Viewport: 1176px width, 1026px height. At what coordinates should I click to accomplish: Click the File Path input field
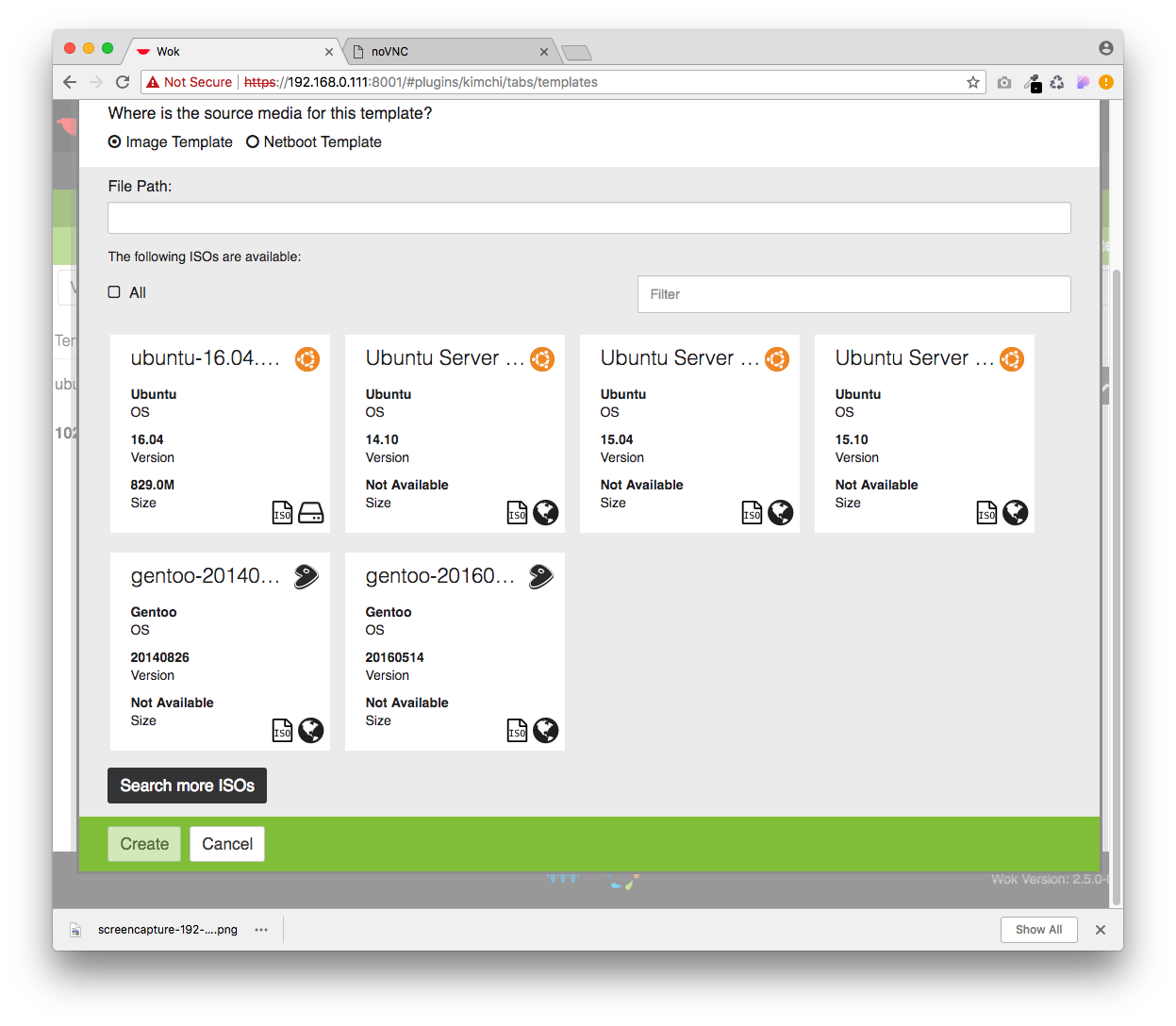point(588,218)
